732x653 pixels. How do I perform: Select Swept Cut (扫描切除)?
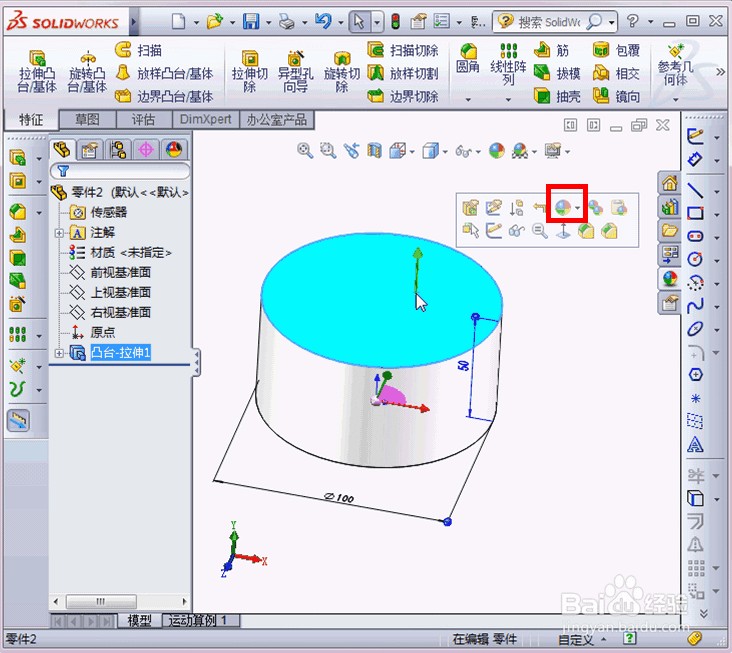(x=403, y=50)
